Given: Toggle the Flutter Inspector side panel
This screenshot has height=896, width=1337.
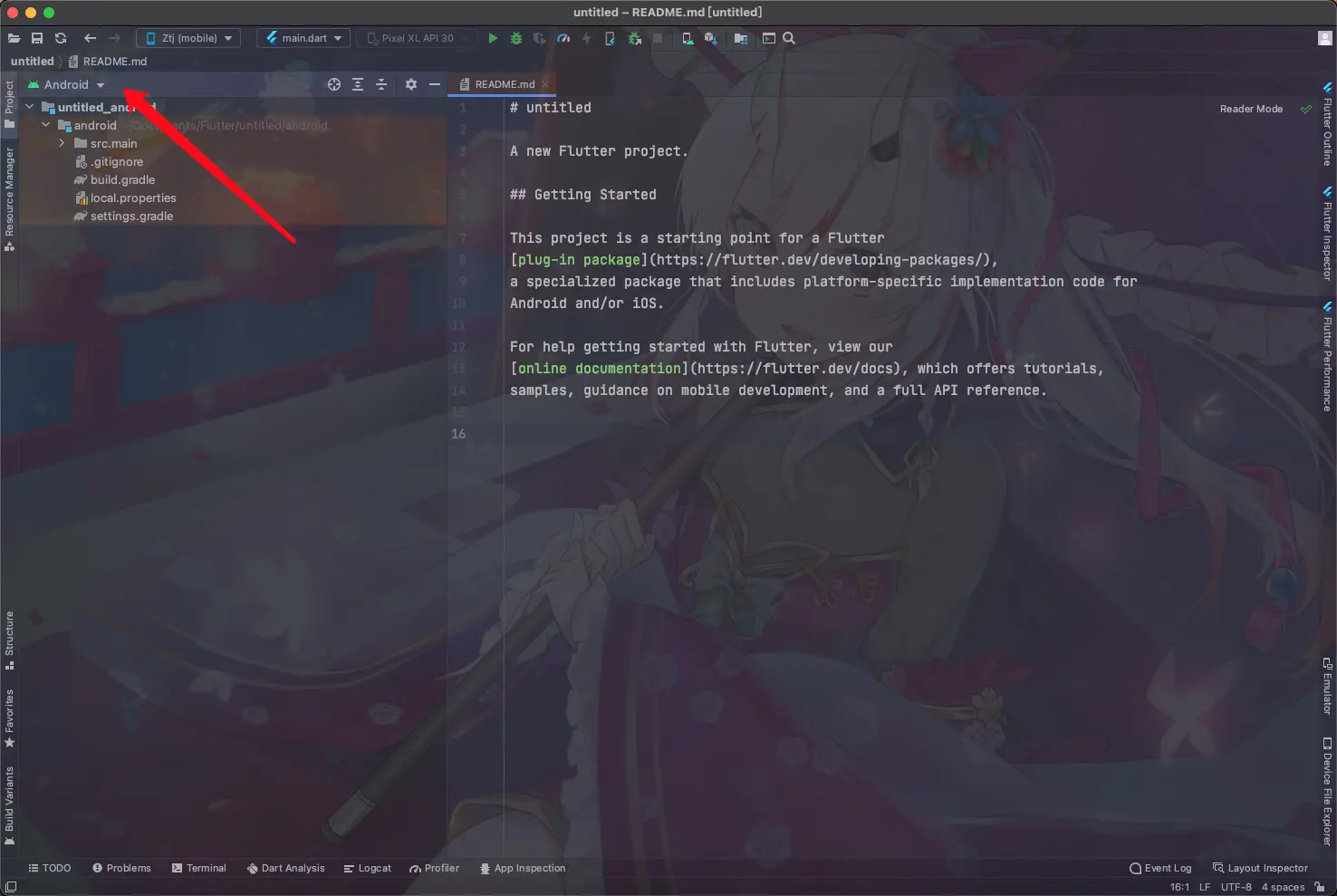Looking at the screenshot, I should click(x=1327, y=234).
